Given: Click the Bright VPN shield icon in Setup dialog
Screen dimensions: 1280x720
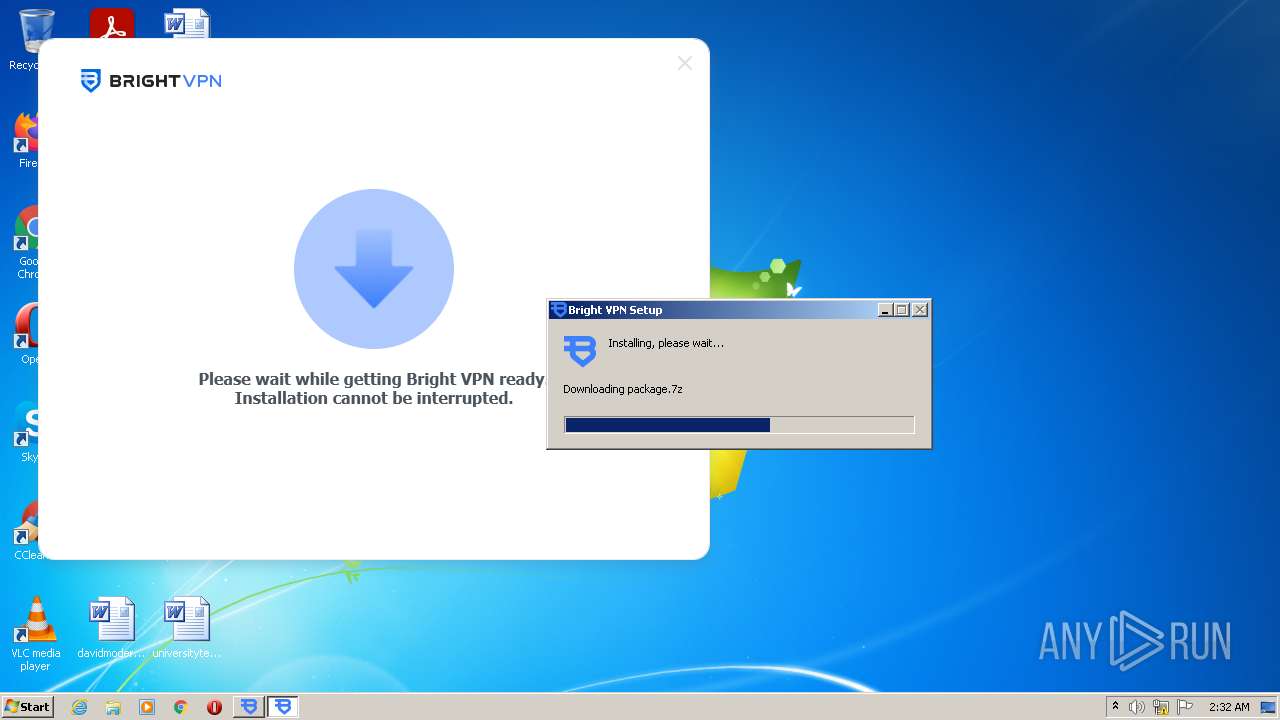Looking at the screenshot, I should [580, 351].
